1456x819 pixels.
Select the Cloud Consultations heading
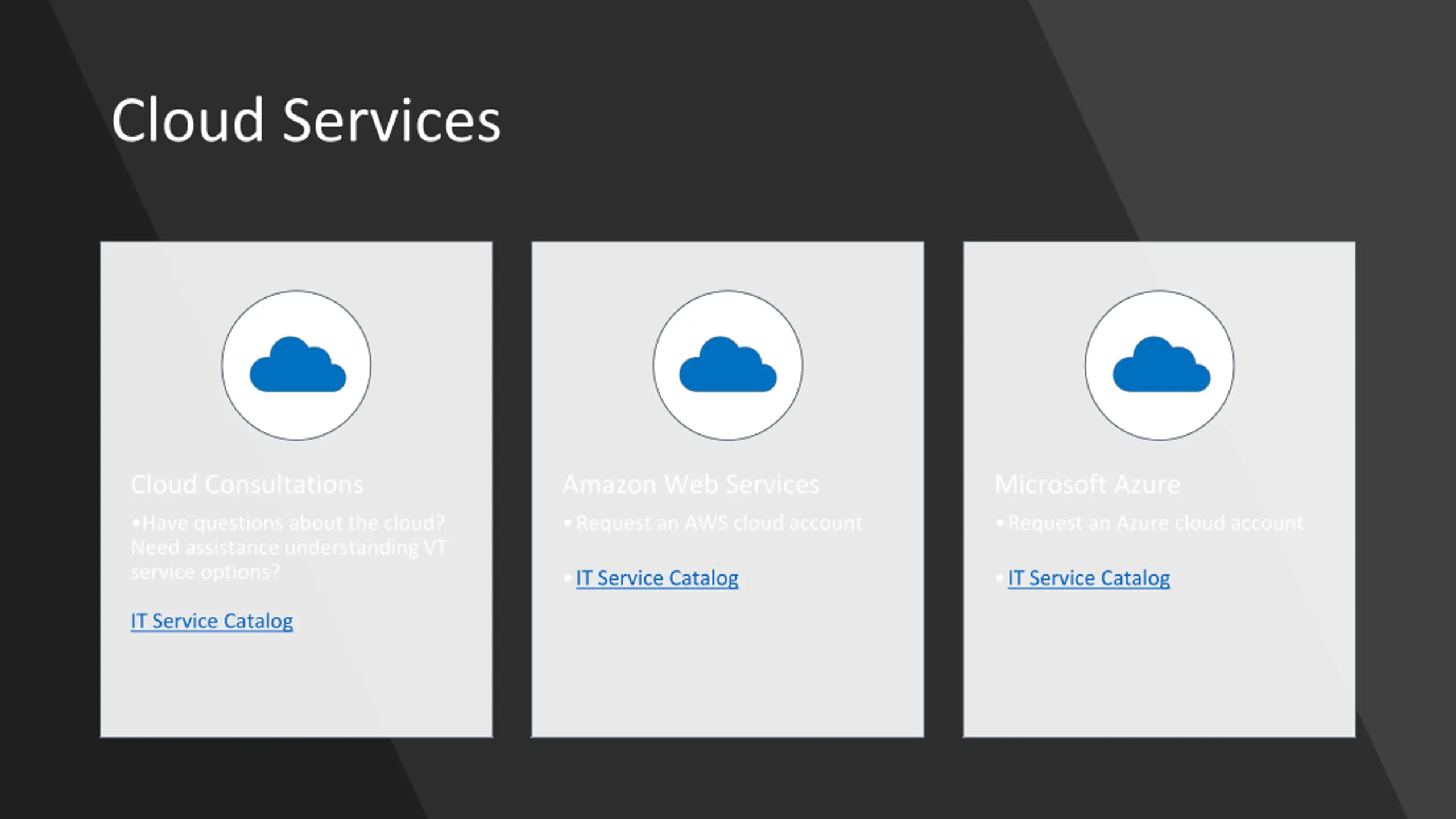[x=247, y=485]
